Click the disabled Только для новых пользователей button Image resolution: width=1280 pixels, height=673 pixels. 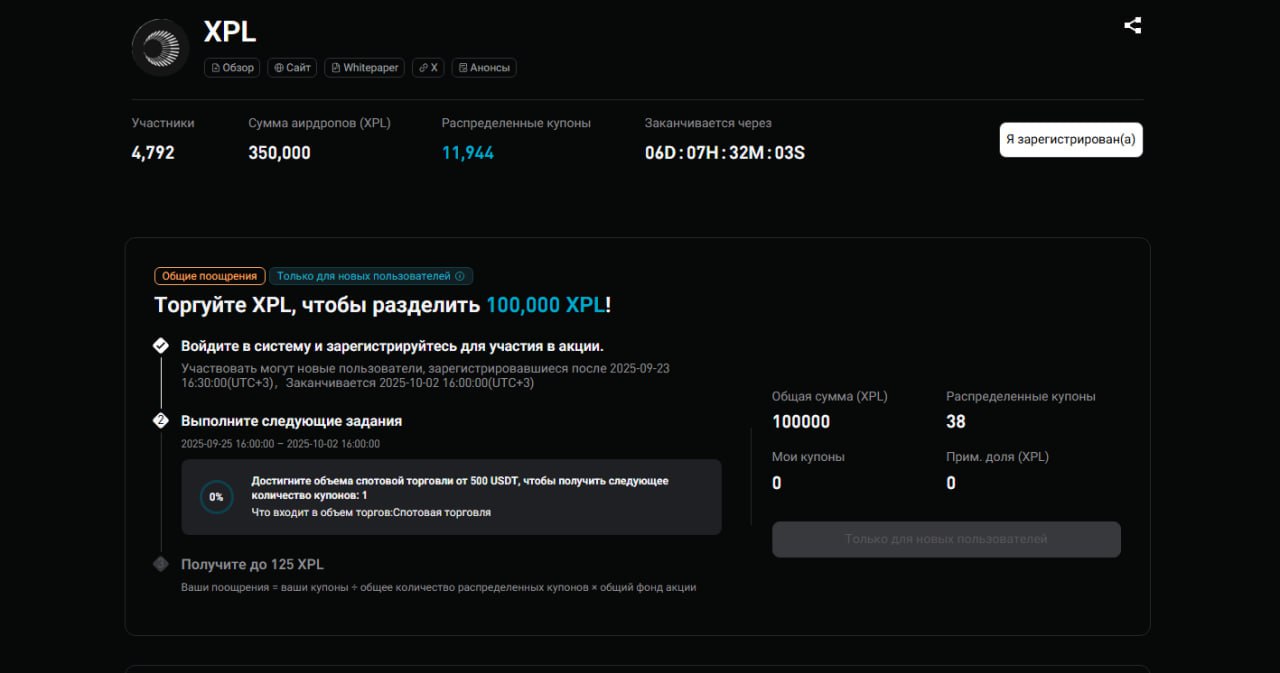[x=945, y=539]
